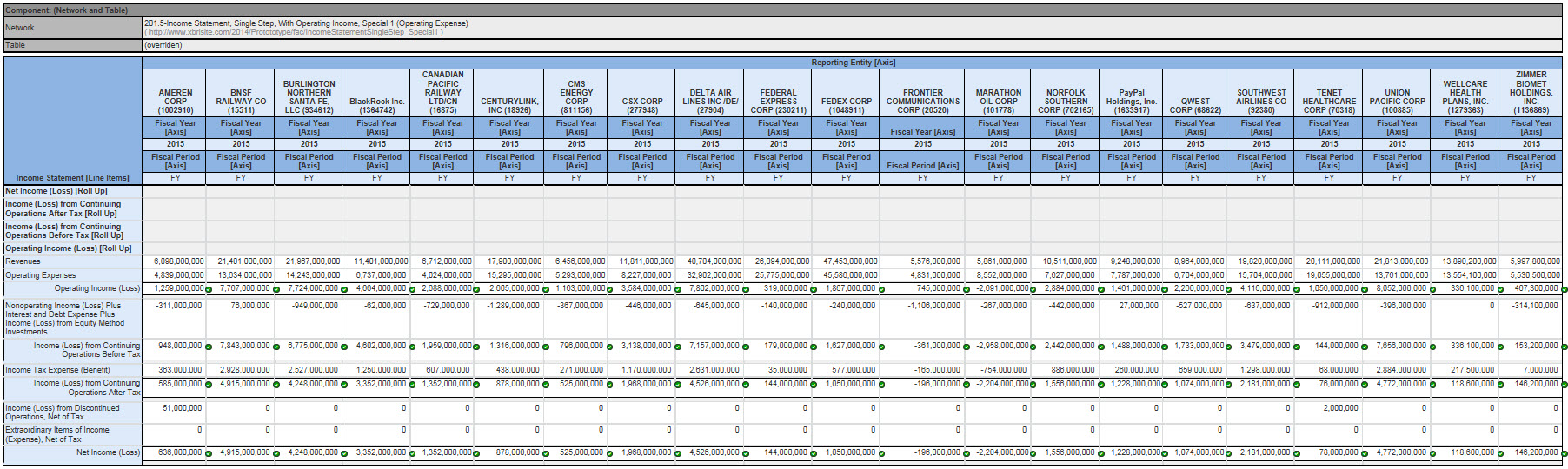This screenshot has width=1568, height=469.
Task: Click BNSF nonoperating income value 76,000,000
Action: point(250,306)
